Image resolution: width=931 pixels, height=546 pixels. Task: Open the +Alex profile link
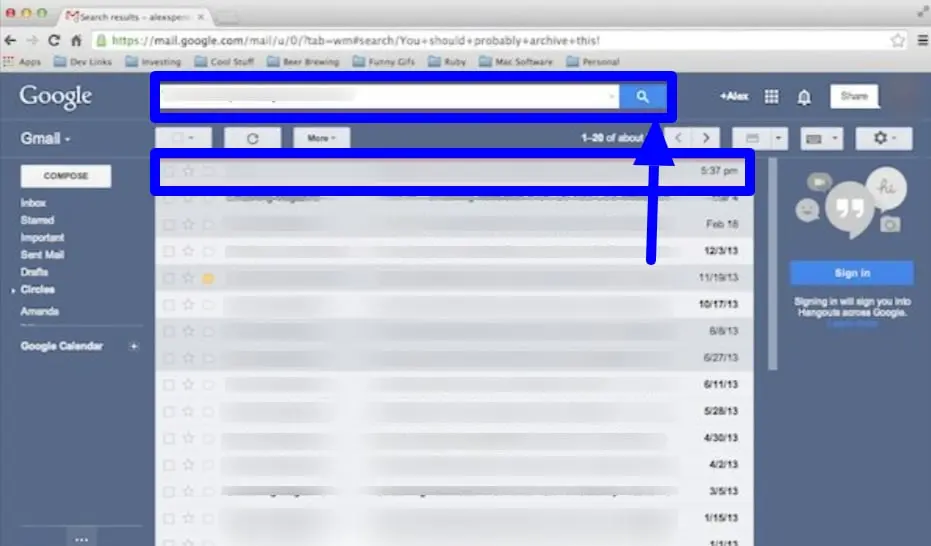(x=734, y=96)
